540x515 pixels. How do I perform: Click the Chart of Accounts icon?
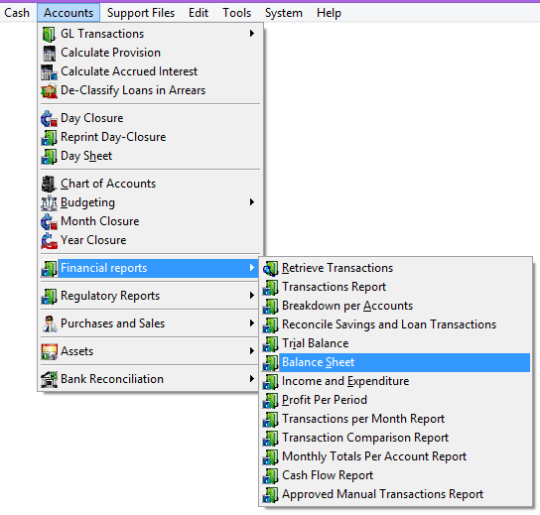pyautogui.click(x=49, y=184)
